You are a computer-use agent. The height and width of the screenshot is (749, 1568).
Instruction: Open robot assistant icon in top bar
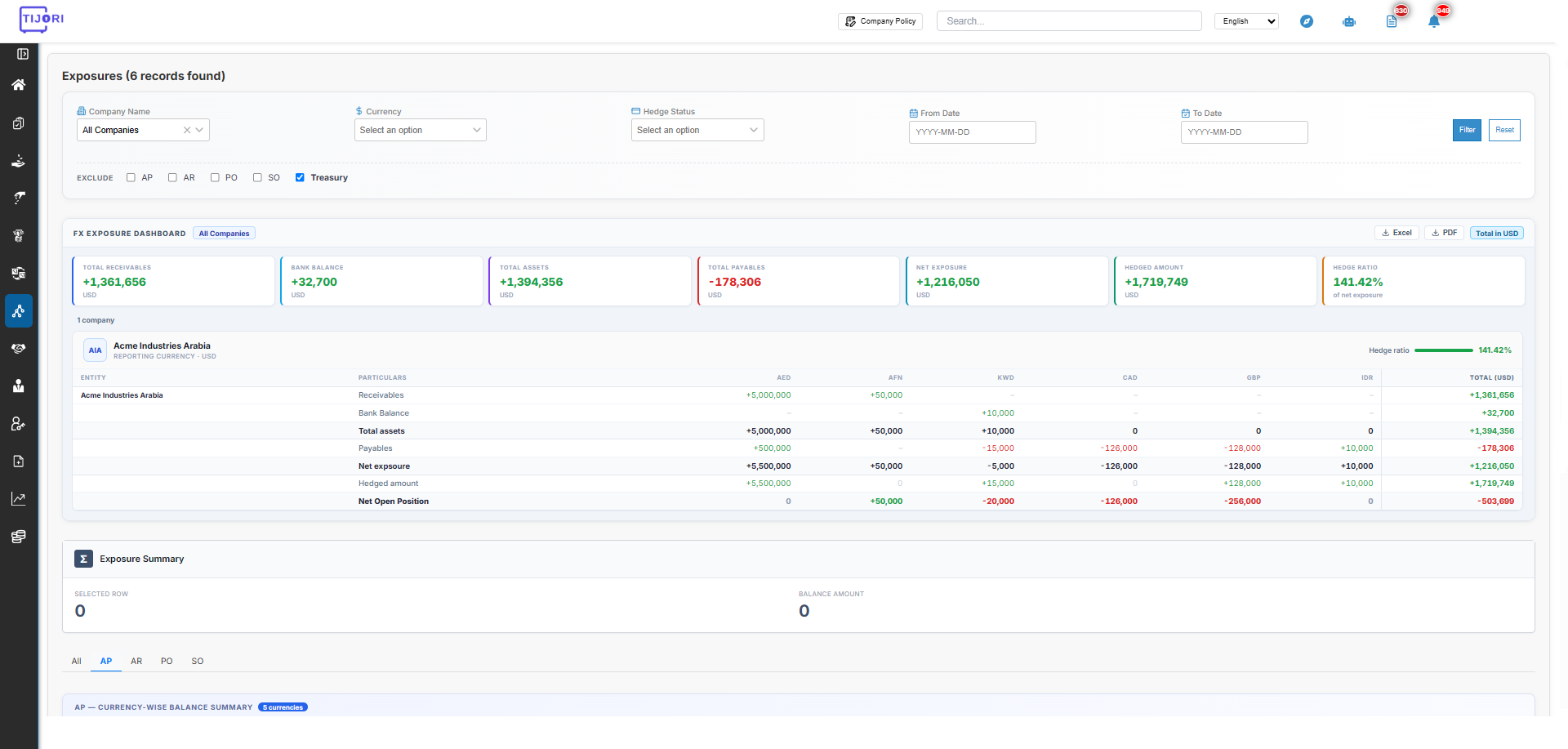(x=1349, y=21)
